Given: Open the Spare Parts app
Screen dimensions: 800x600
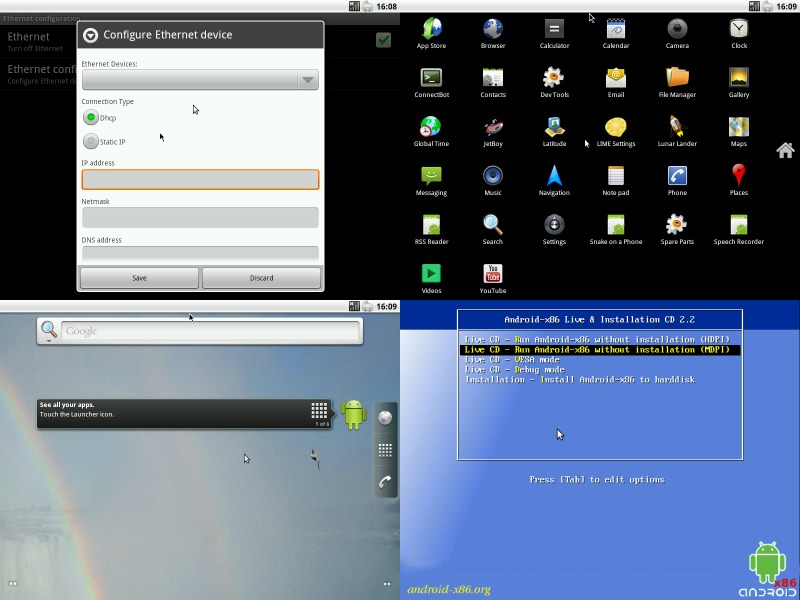Looking at the screenshot, I should [x=677, y=229].
